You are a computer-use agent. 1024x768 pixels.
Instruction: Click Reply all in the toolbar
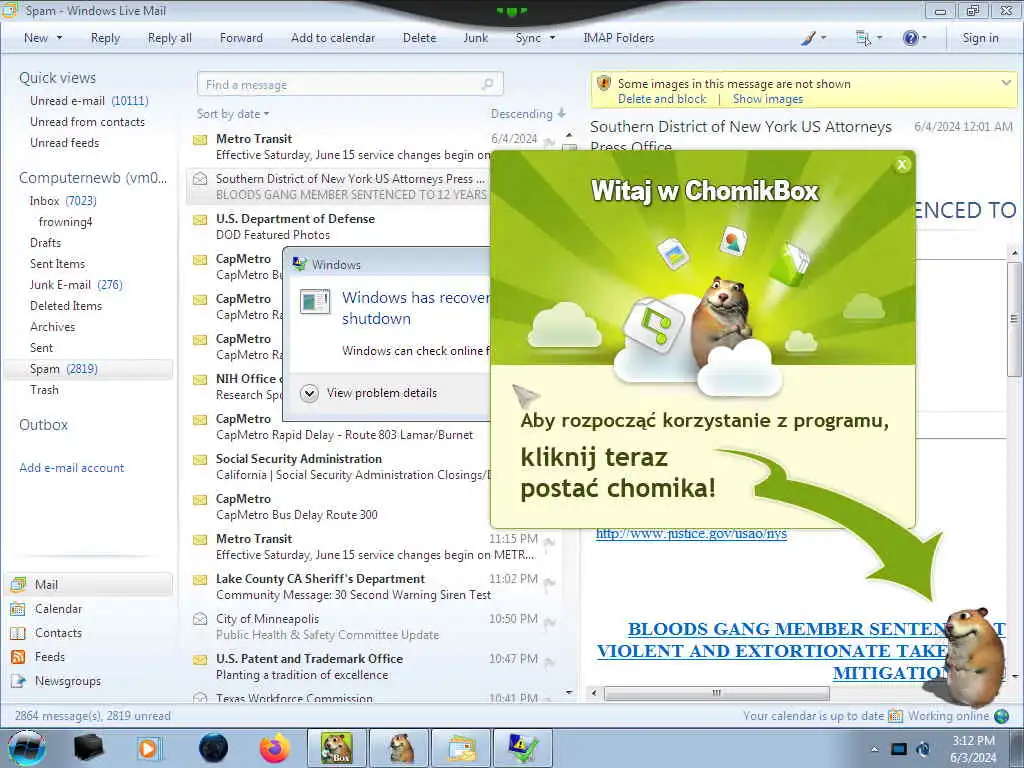[170, 38]
